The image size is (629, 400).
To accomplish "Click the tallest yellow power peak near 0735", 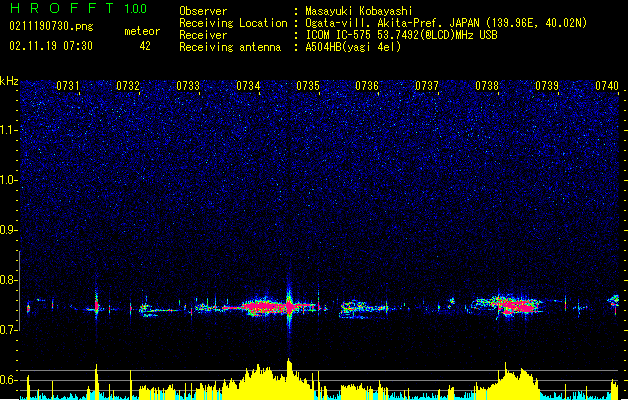I will (x=289, y=377).
